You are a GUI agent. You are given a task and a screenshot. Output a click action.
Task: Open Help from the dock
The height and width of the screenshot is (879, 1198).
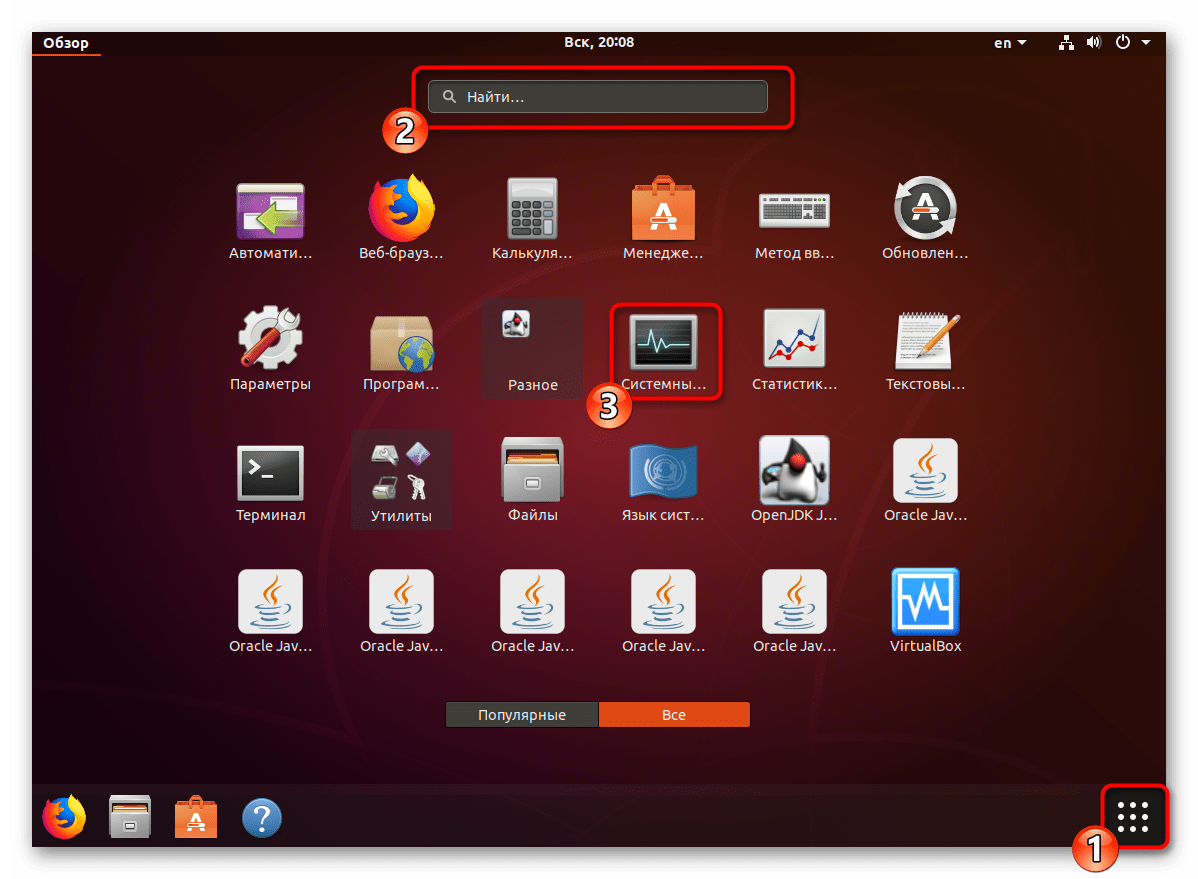point(262,818)
